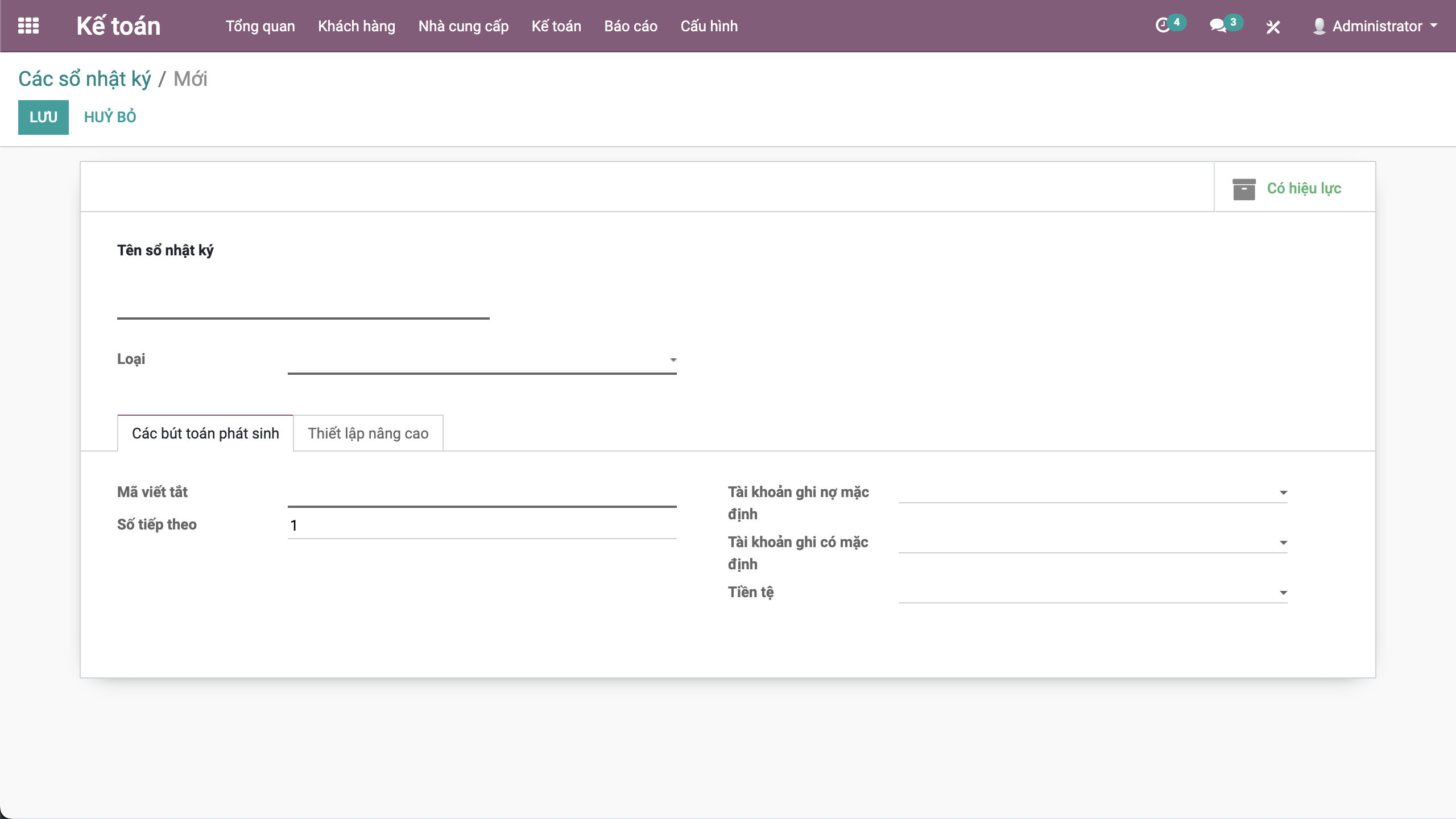The image size is (1456, 819).
Task: Click the HUỶ BỎ discard button
Action: point(110,117)
